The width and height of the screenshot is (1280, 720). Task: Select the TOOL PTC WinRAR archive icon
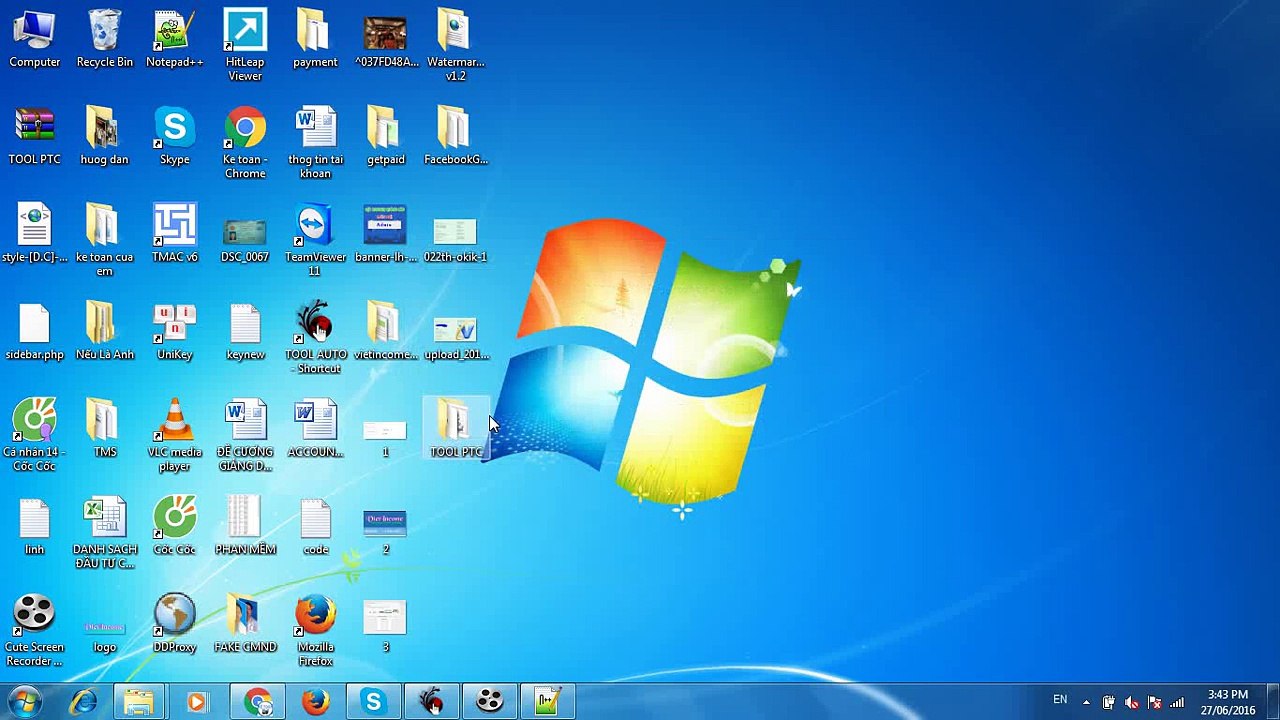35,137
